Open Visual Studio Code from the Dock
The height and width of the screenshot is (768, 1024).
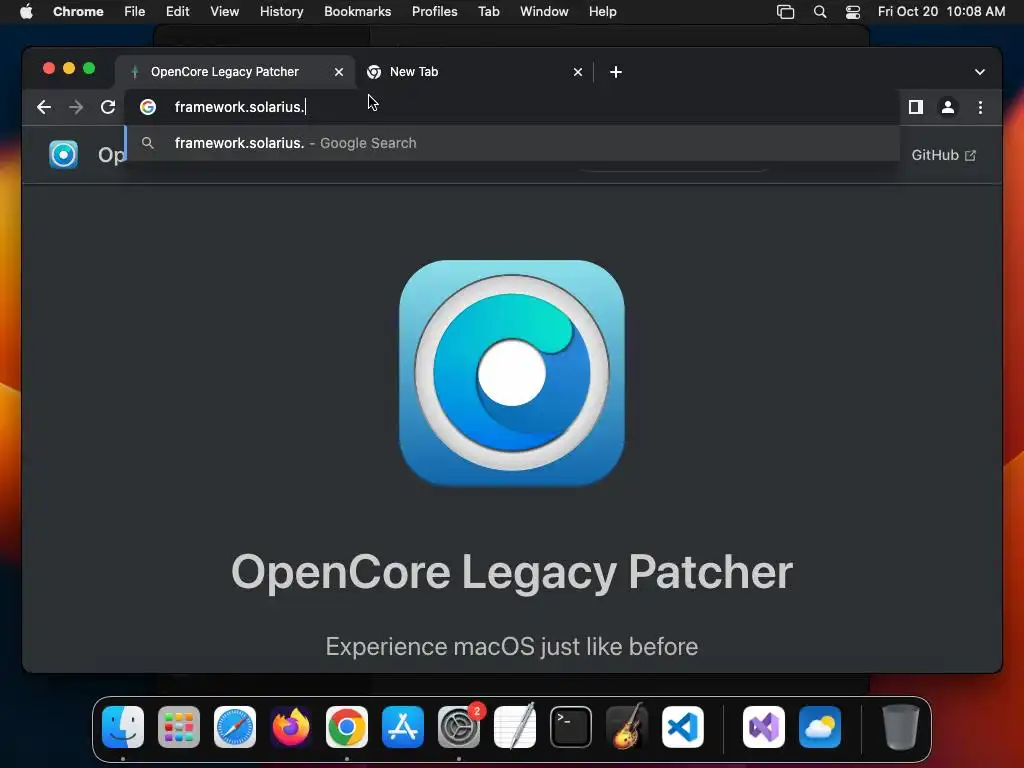[x=682, y=727]
